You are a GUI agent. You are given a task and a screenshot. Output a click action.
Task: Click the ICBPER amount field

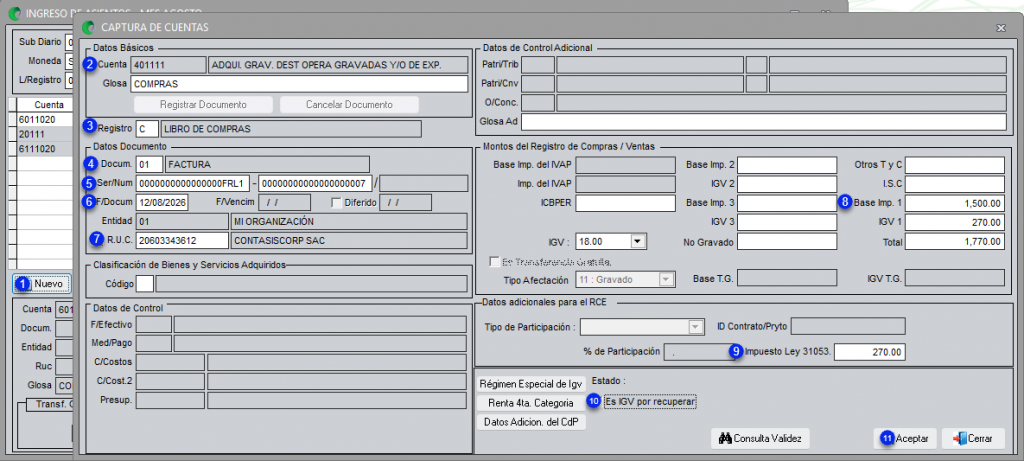625,203
